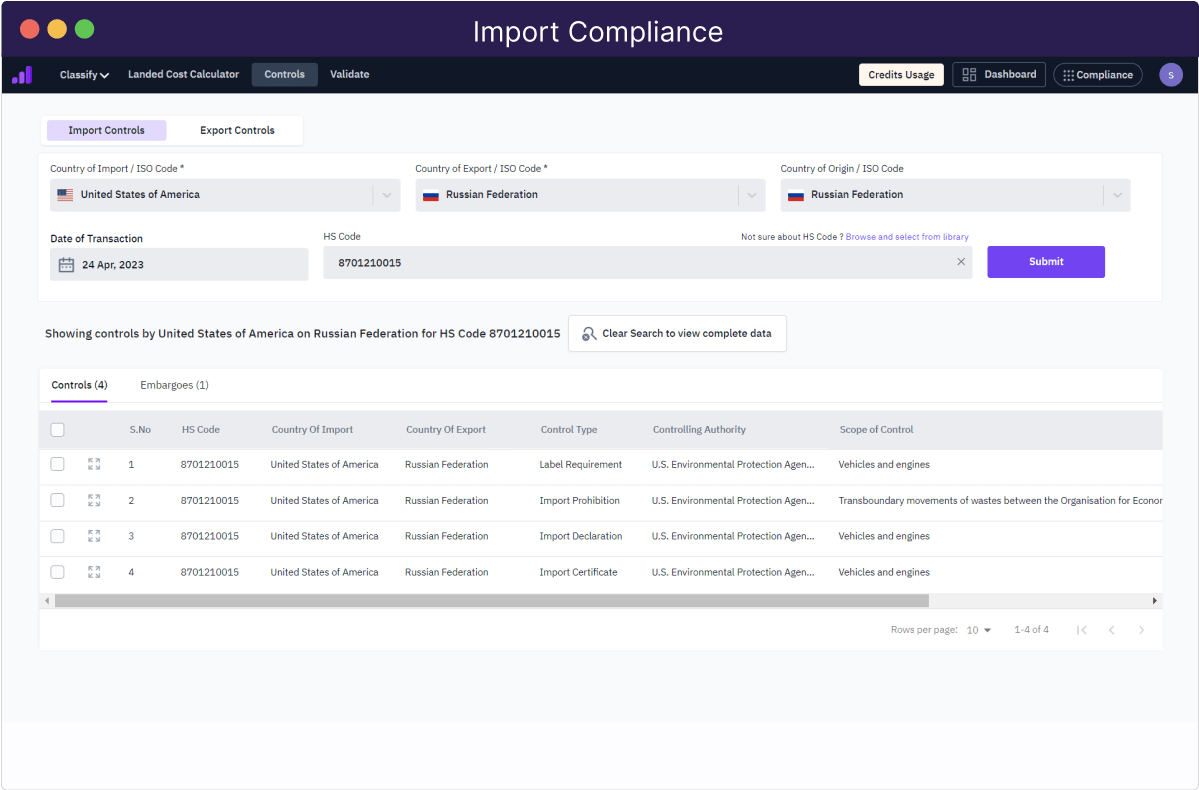The image size is (1199, 790).
Task: Select all rows with header checkbox
Action: (x=57, y=429)
